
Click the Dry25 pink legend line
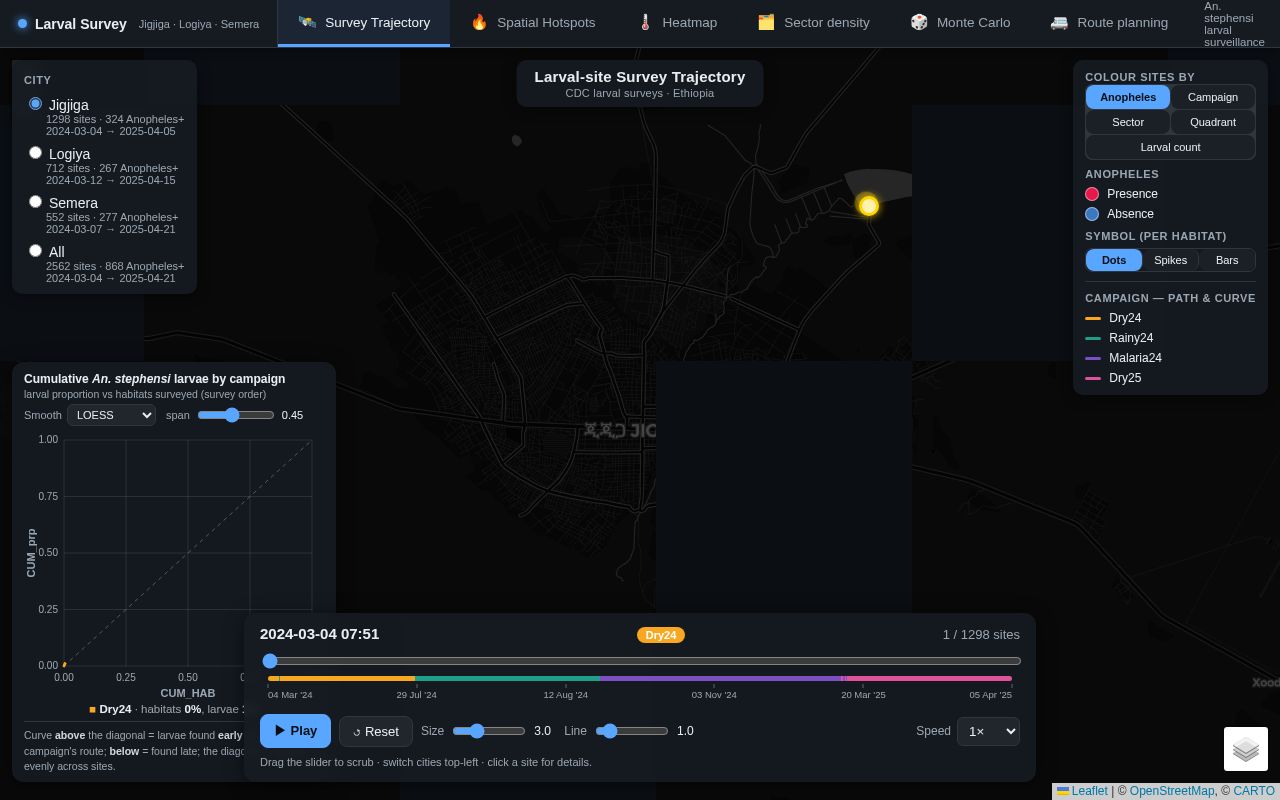point(1093,378)
